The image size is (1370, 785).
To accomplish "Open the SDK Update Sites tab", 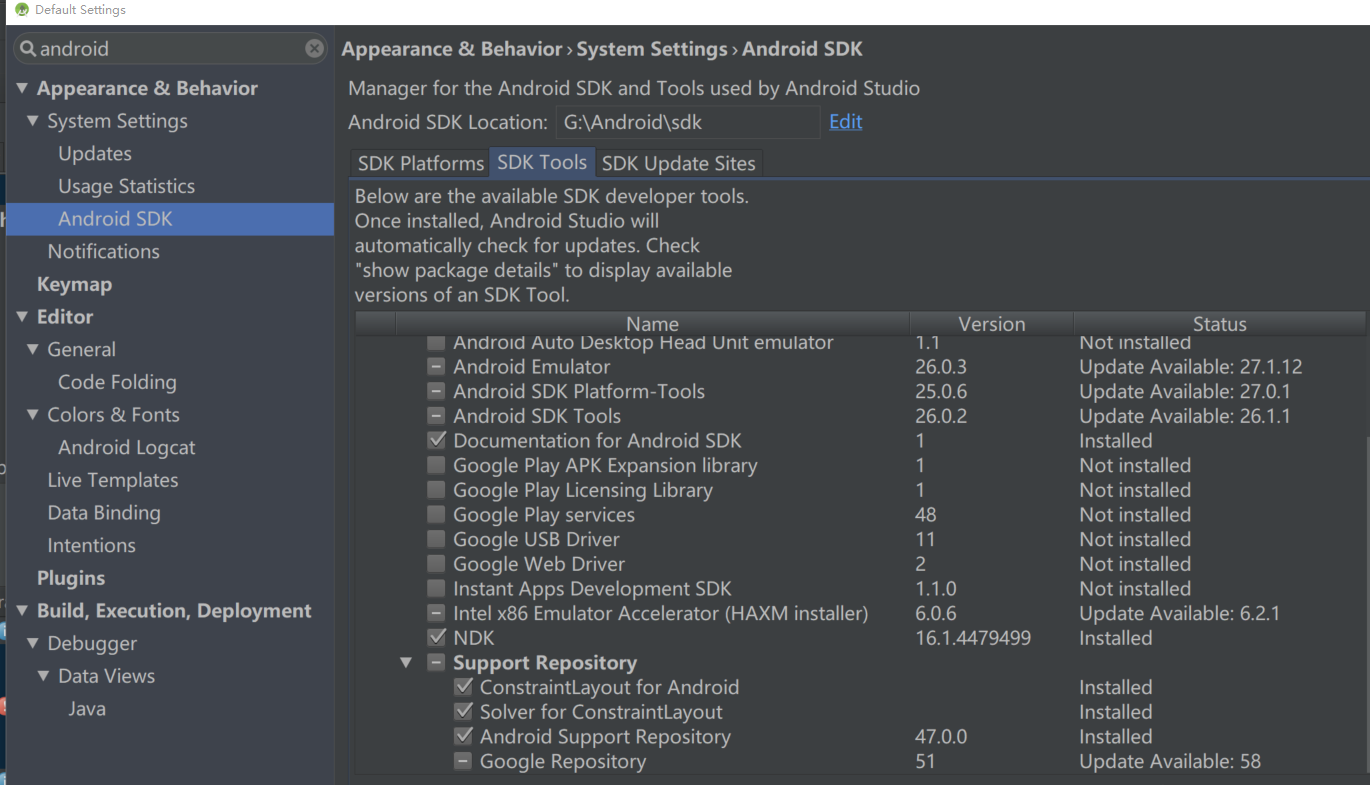I will coord(679,163).
